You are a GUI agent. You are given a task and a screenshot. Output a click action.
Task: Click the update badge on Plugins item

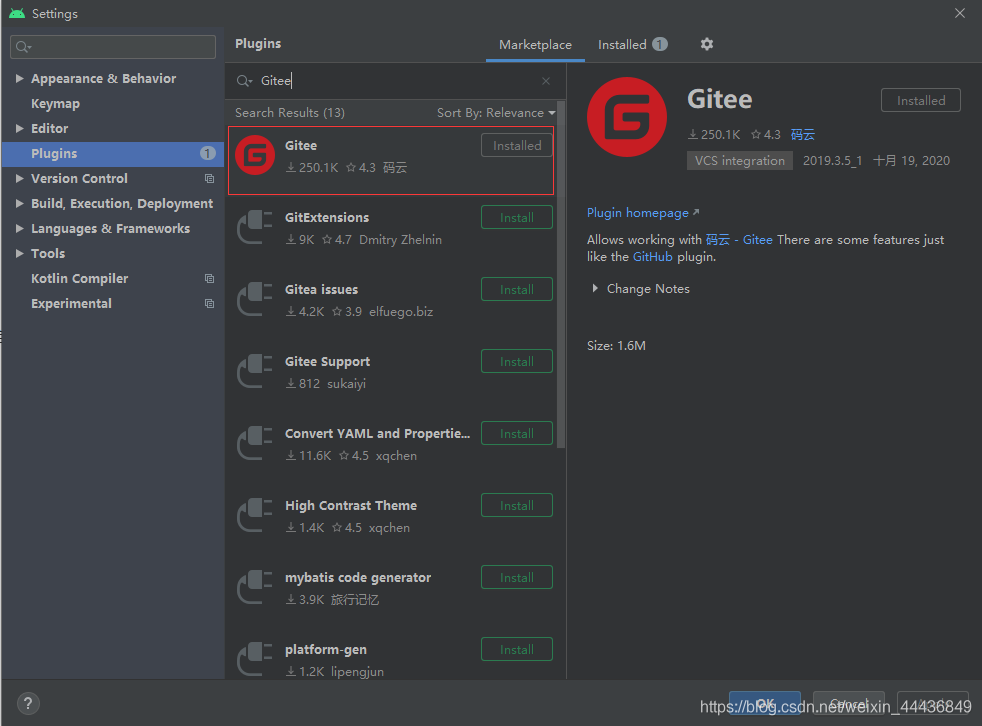207,153
